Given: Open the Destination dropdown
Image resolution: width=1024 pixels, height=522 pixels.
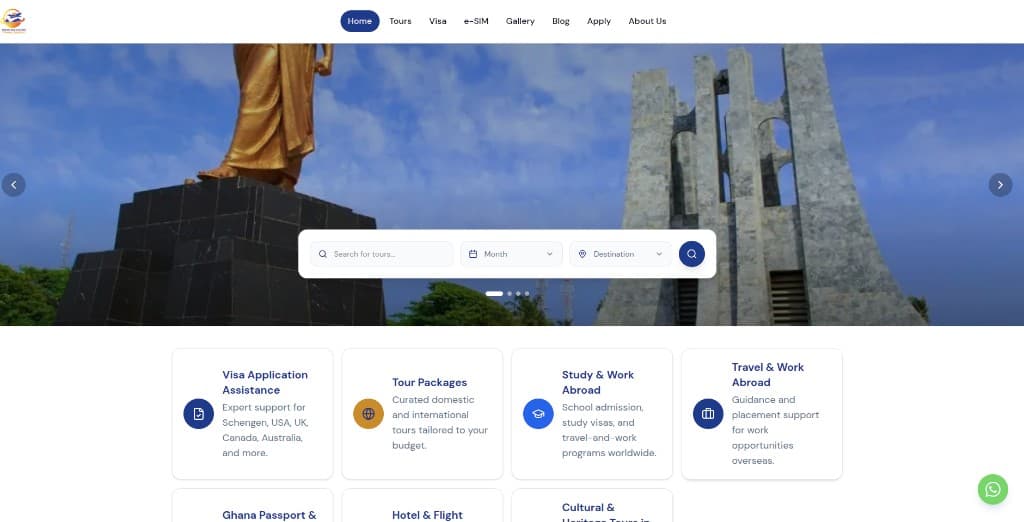Looking at the screenshot, I should click(620, 254).
